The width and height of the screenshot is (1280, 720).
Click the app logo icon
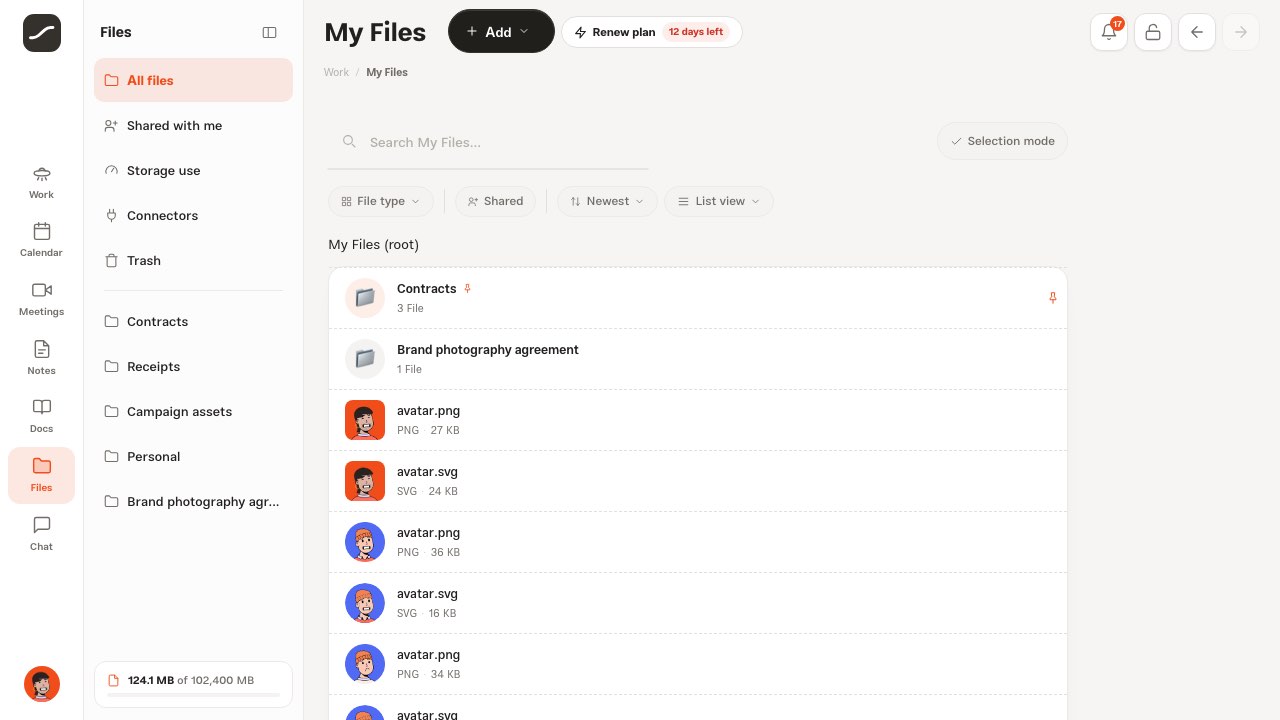[42, 33]
